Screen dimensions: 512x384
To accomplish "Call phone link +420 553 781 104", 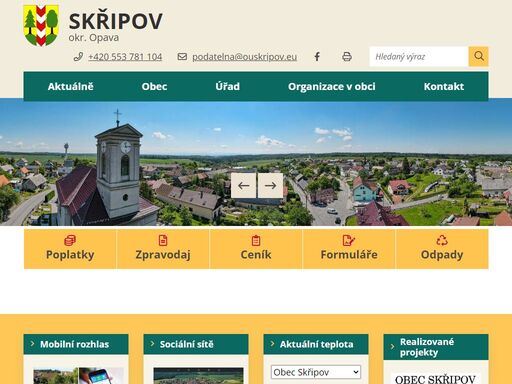I will click(125, 57).
